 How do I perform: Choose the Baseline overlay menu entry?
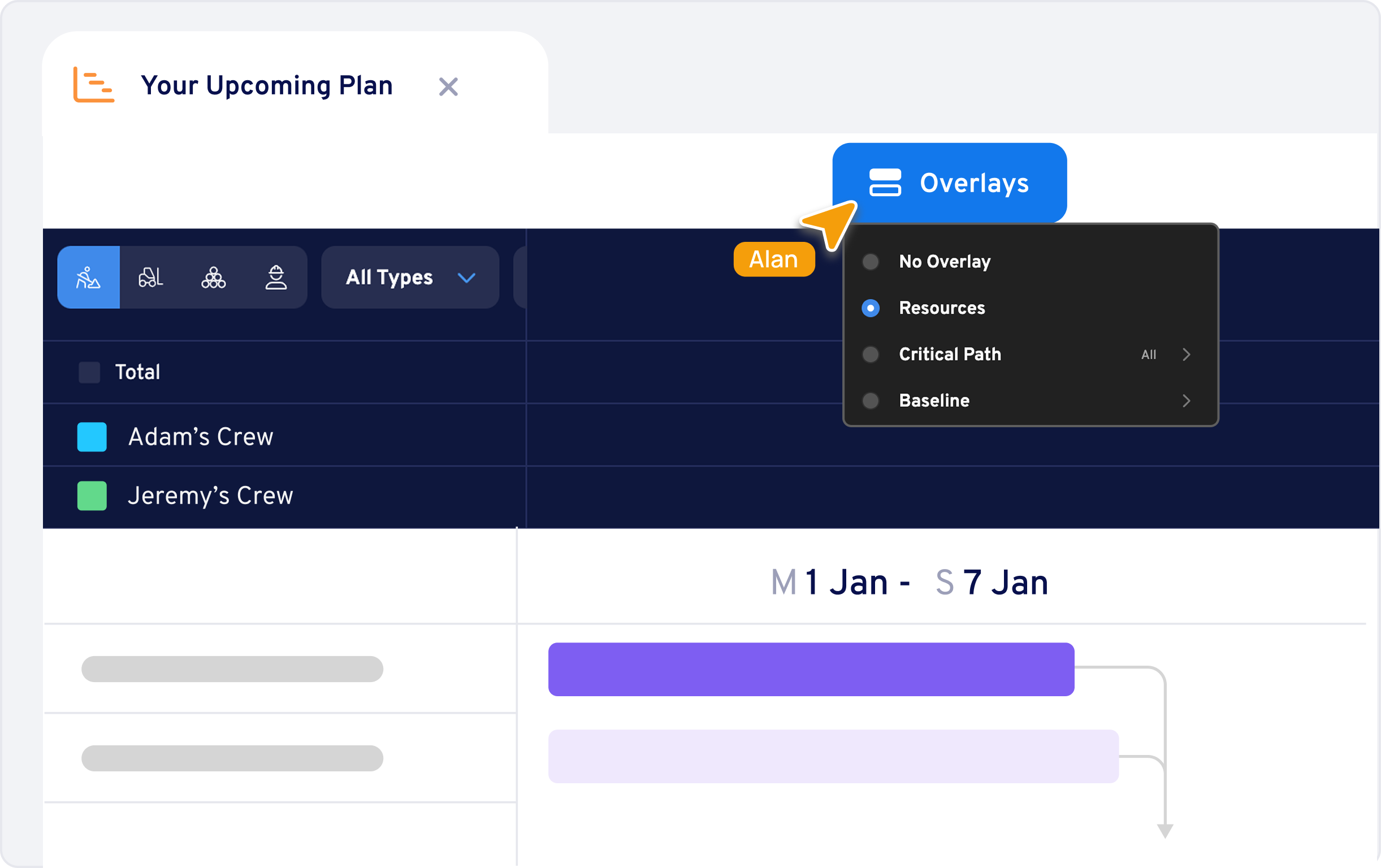point(934,401)
